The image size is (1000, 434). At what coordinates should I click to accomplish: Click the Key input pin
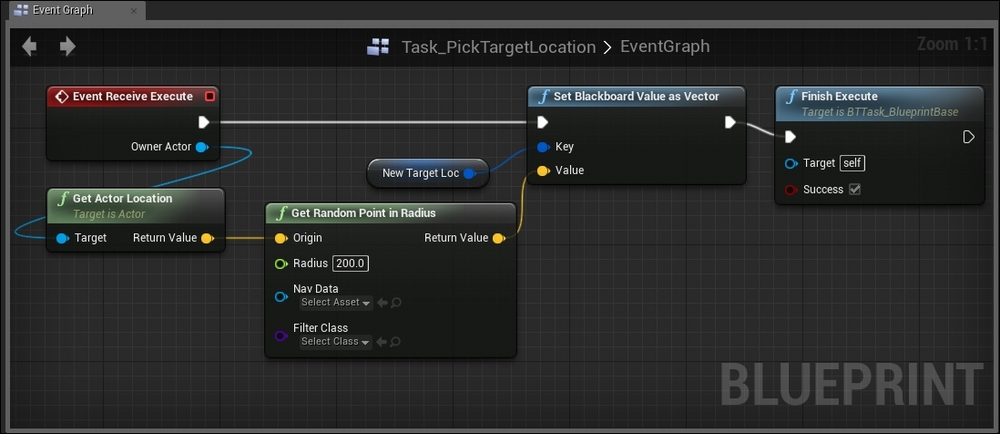[x=543, y=147]
